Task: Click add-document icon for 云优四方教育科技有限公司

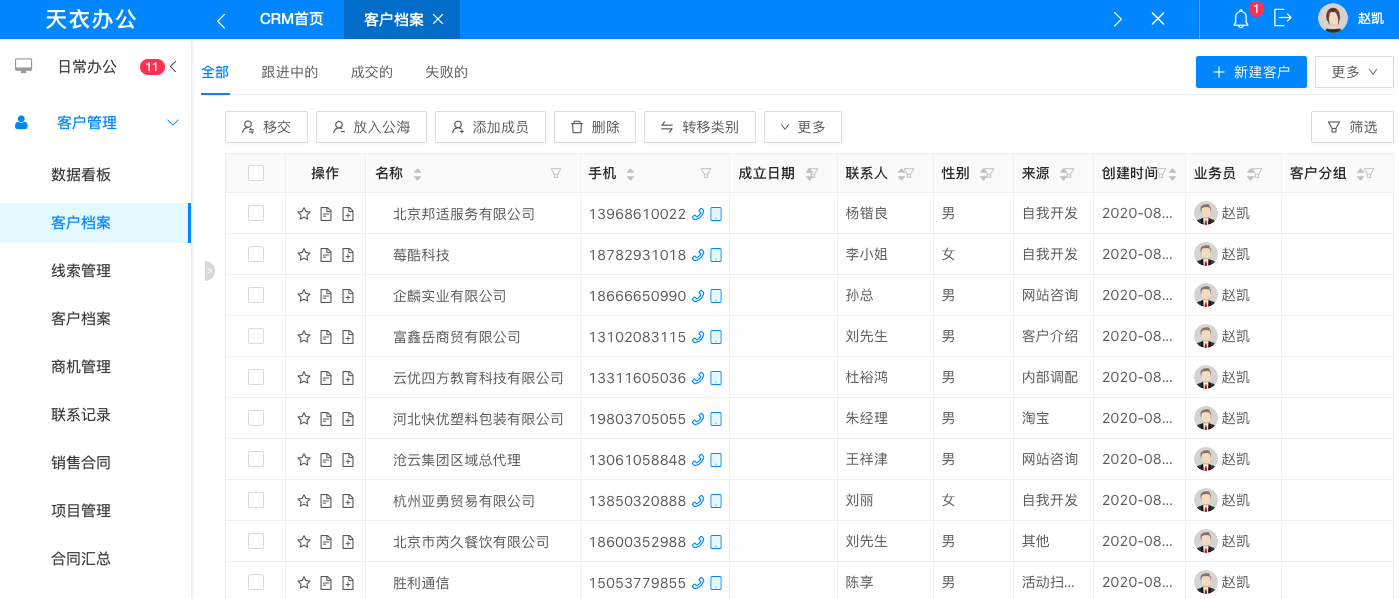Action: click(348, 378)
